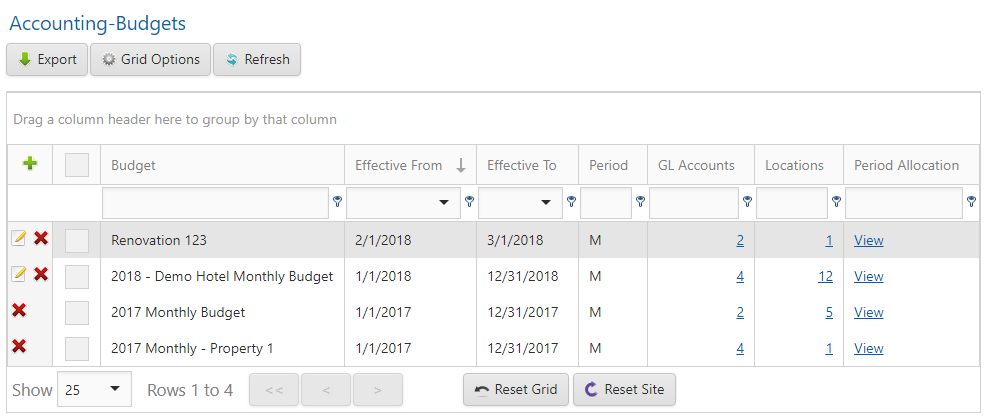Remove the 2017 Monthly - Property 1 budget

[19, 347]
